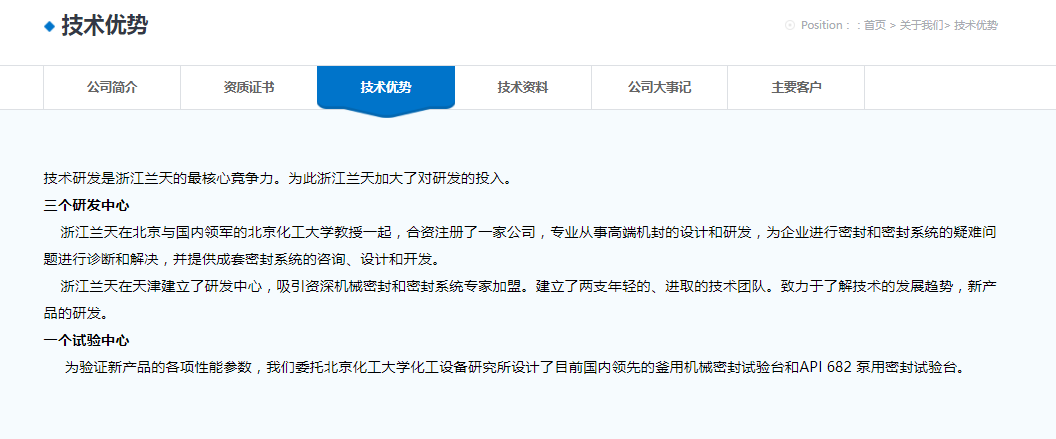Click the 关于我们 breadcrumb link
The height and width of the screenshot is (439, 1056).
(921, 25)
